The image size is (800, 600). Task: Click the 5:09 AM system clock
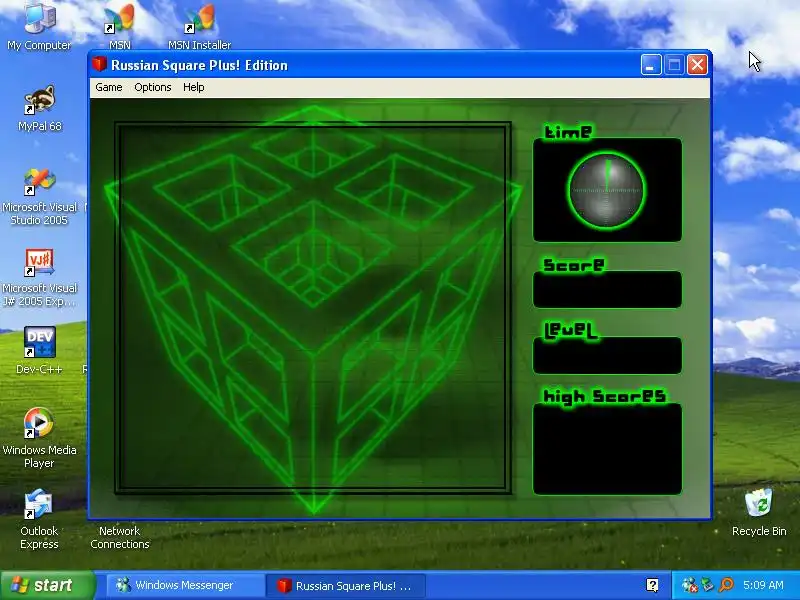[763, 585]
